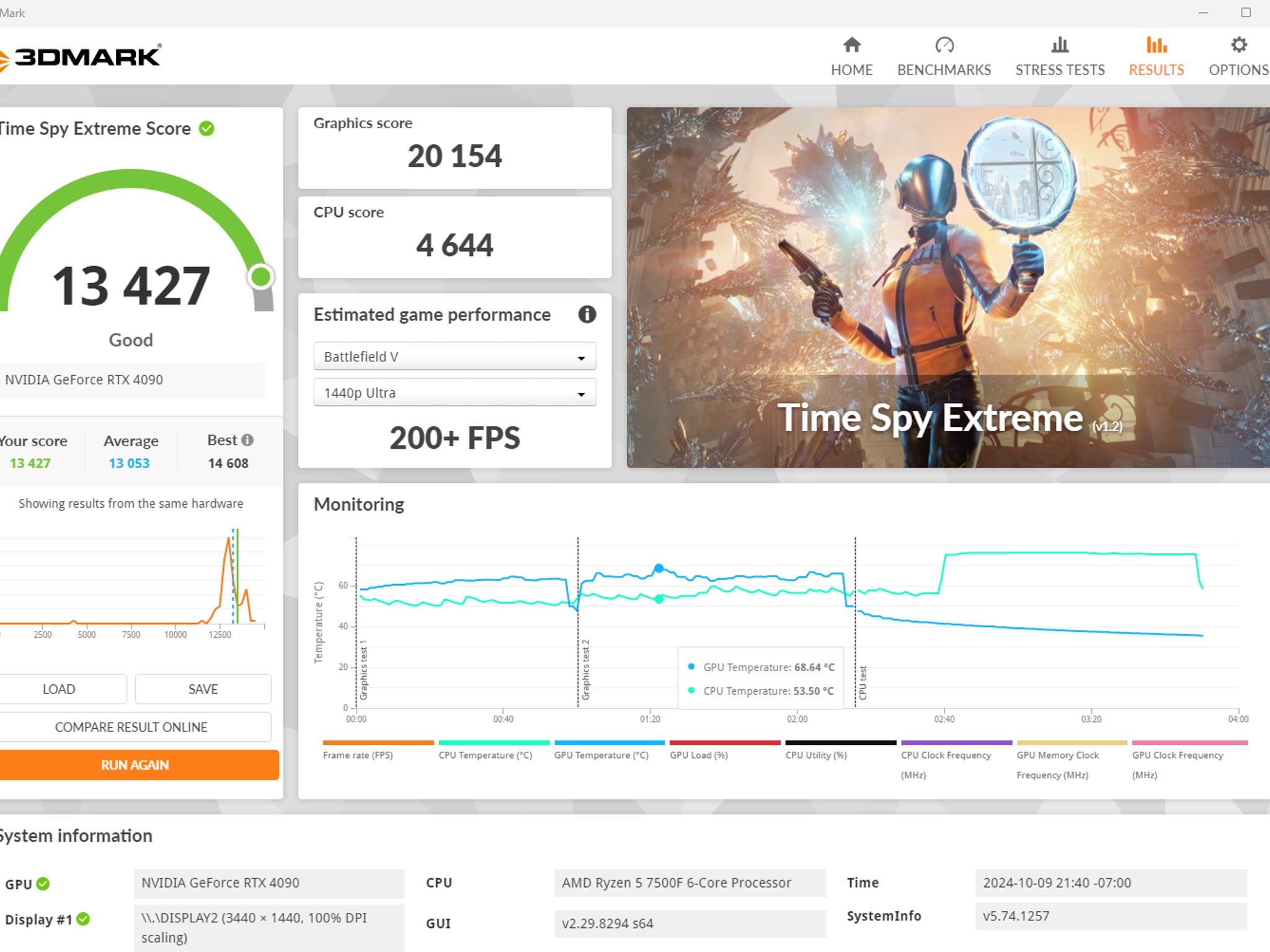Toggle Frame rate (FPS) chart series

pyautogui.click(x=358, y=755)
